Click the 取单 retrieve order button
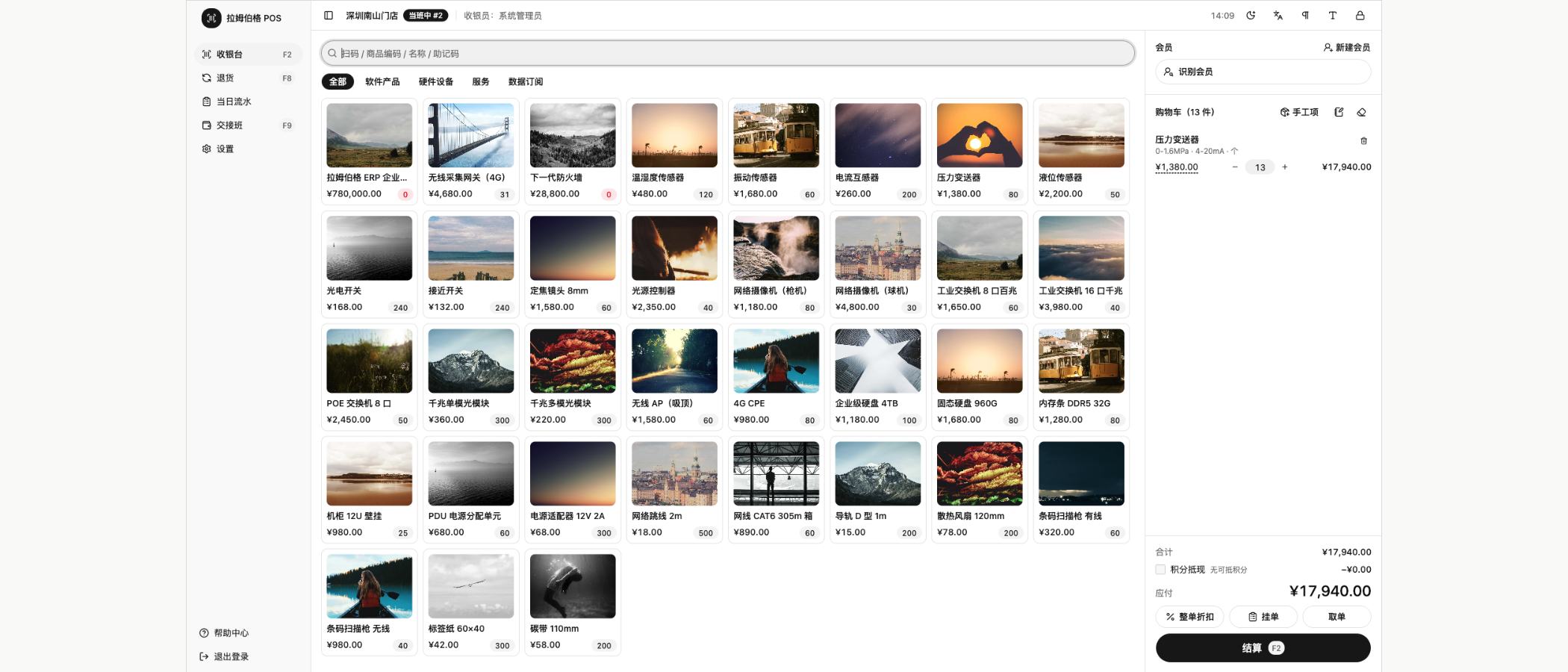 click(1337, 617)
